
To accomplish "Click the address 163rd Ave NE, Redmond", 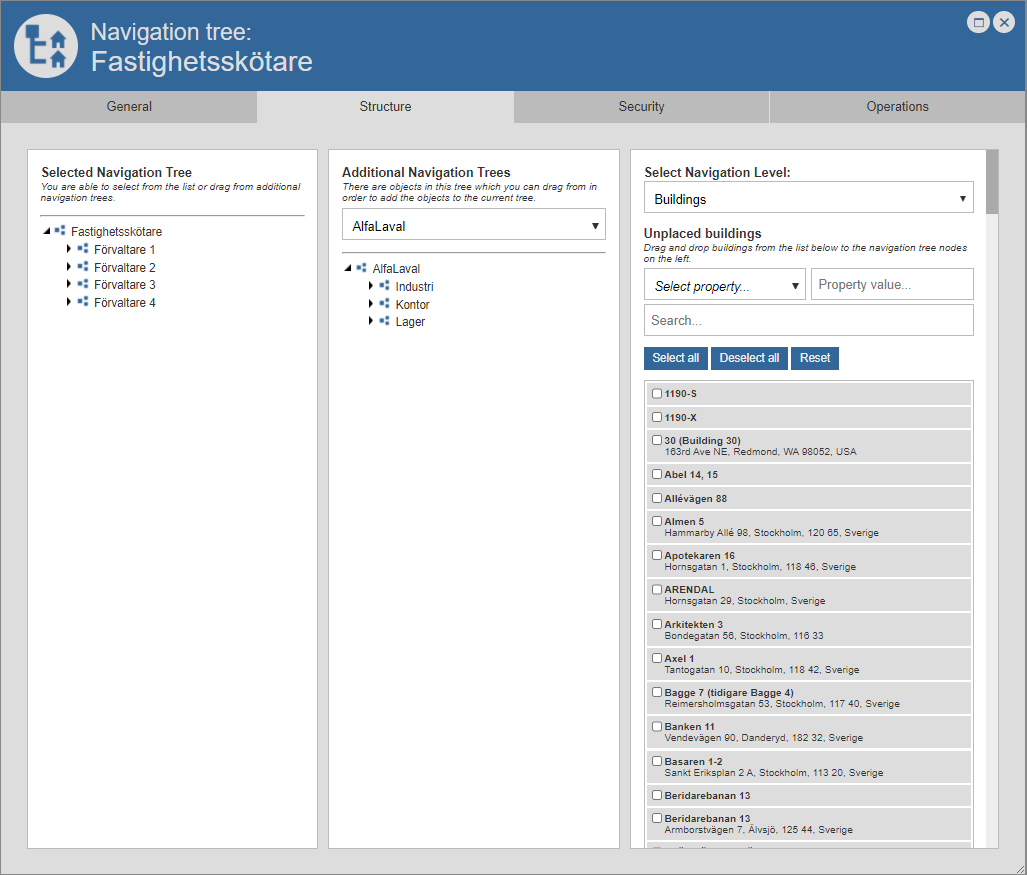I will (x=760, y=451).
